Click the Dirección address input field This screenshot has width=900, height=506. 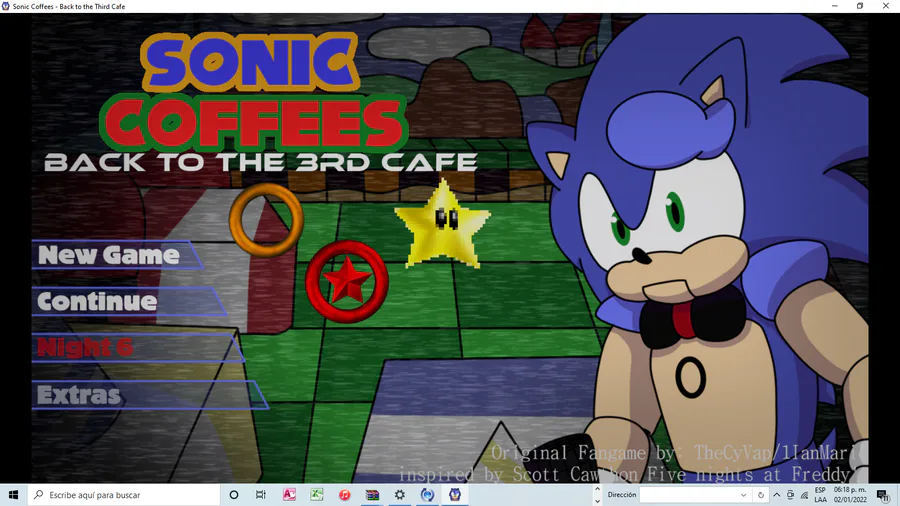[x=688, y=495]
